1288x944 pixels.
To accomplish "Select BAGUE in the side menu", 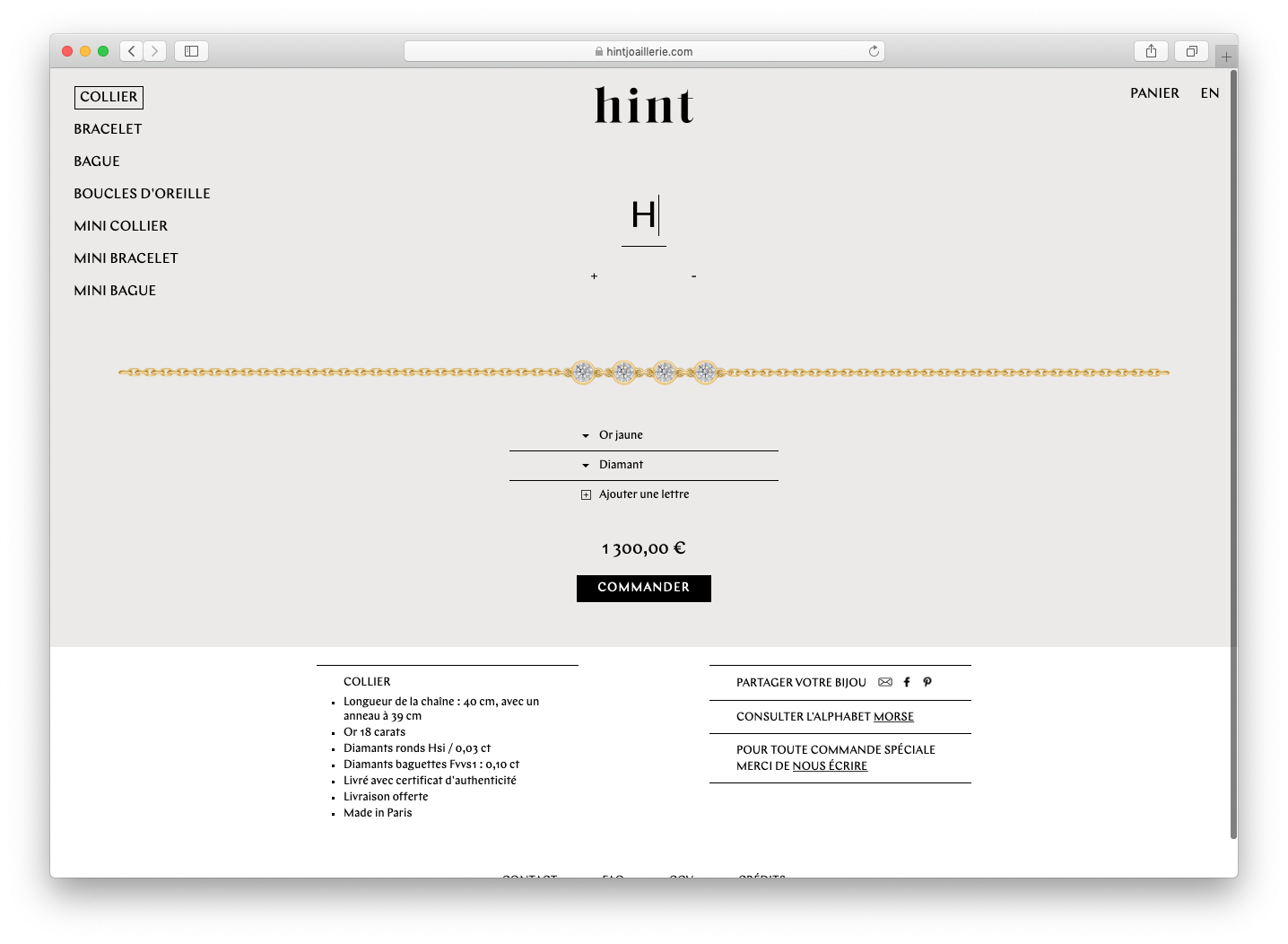I will (x=97, y=162).
